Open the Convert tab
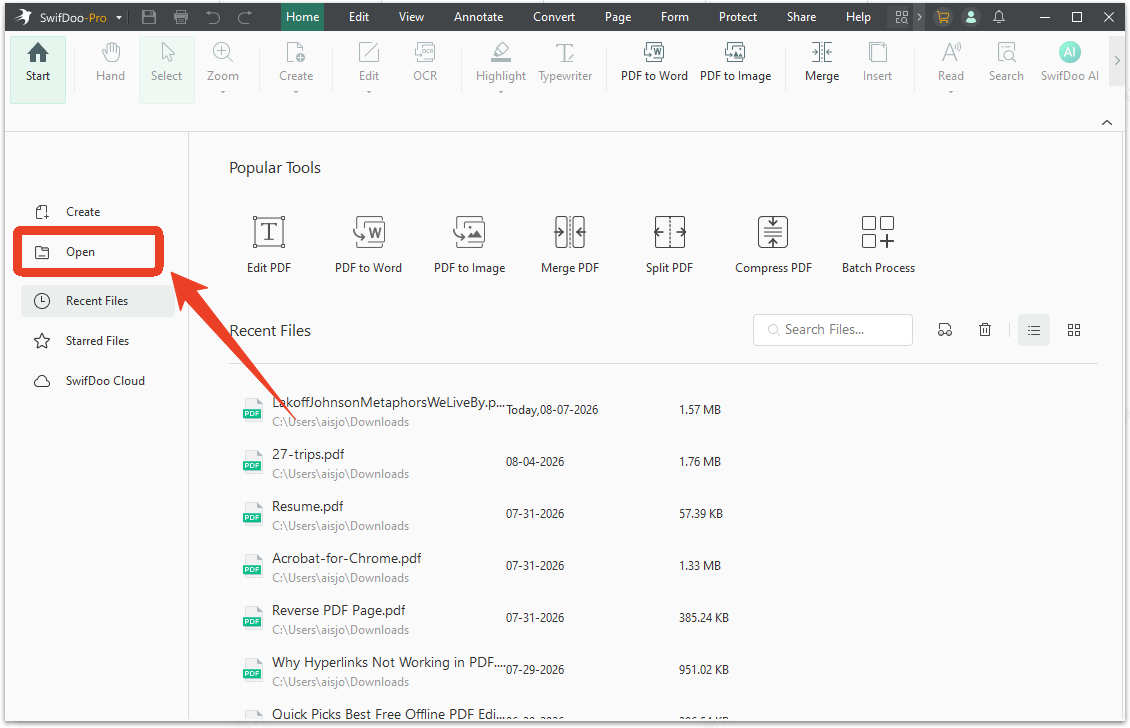Viewport: 1130px width, 728px height. 554,17
